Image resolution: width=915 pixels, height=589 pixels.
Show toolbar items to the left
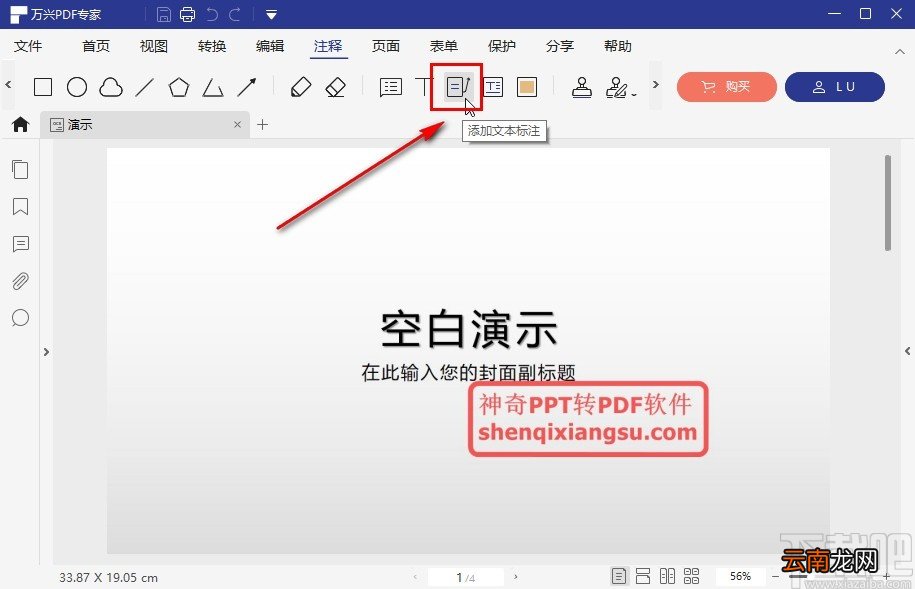(8, 85)
